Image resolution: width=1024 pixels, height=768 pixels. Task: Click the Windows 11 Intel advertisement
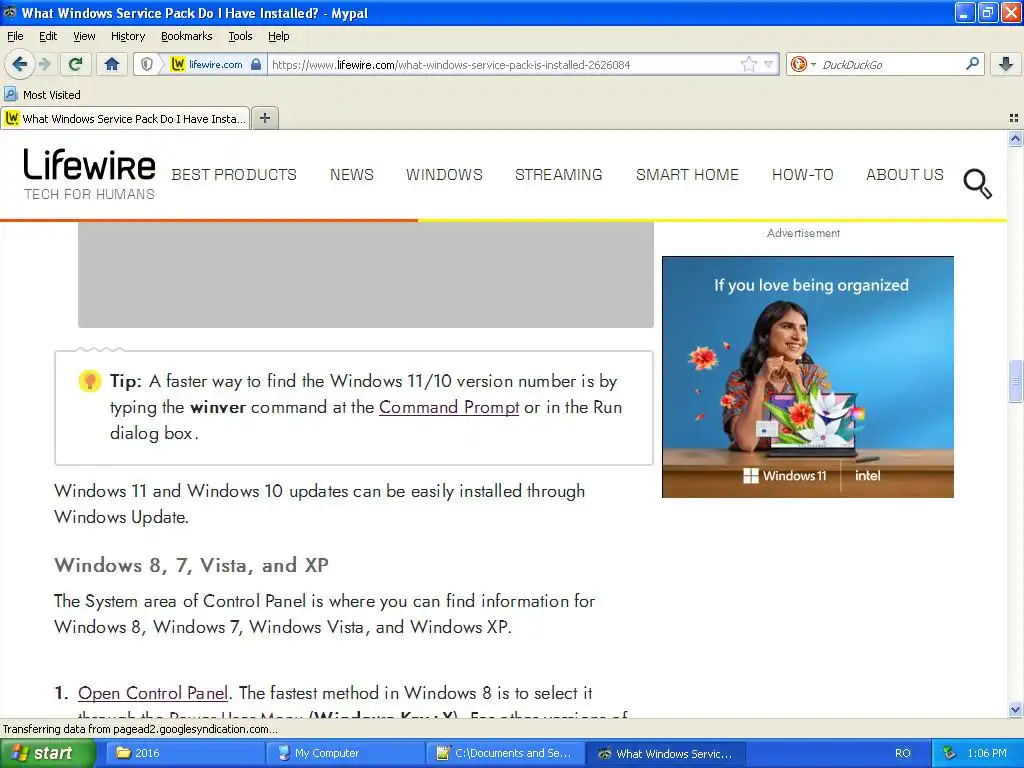[808, 377]
